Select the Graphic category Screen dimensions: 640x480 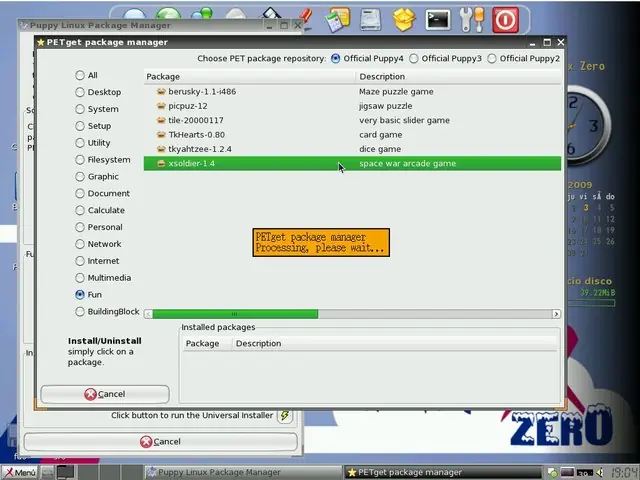coord(97,176)
